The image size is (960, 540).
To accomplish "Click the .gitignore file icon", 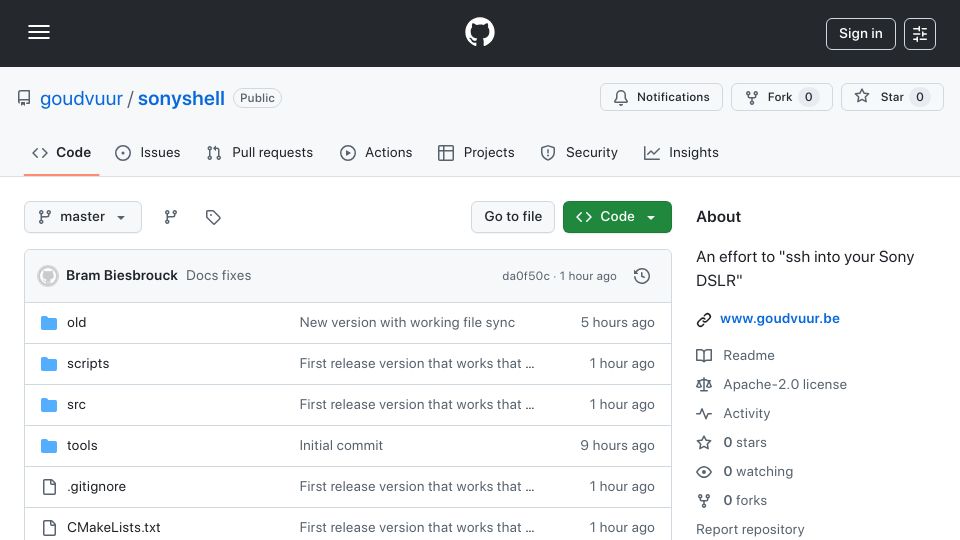I will 49,487.
